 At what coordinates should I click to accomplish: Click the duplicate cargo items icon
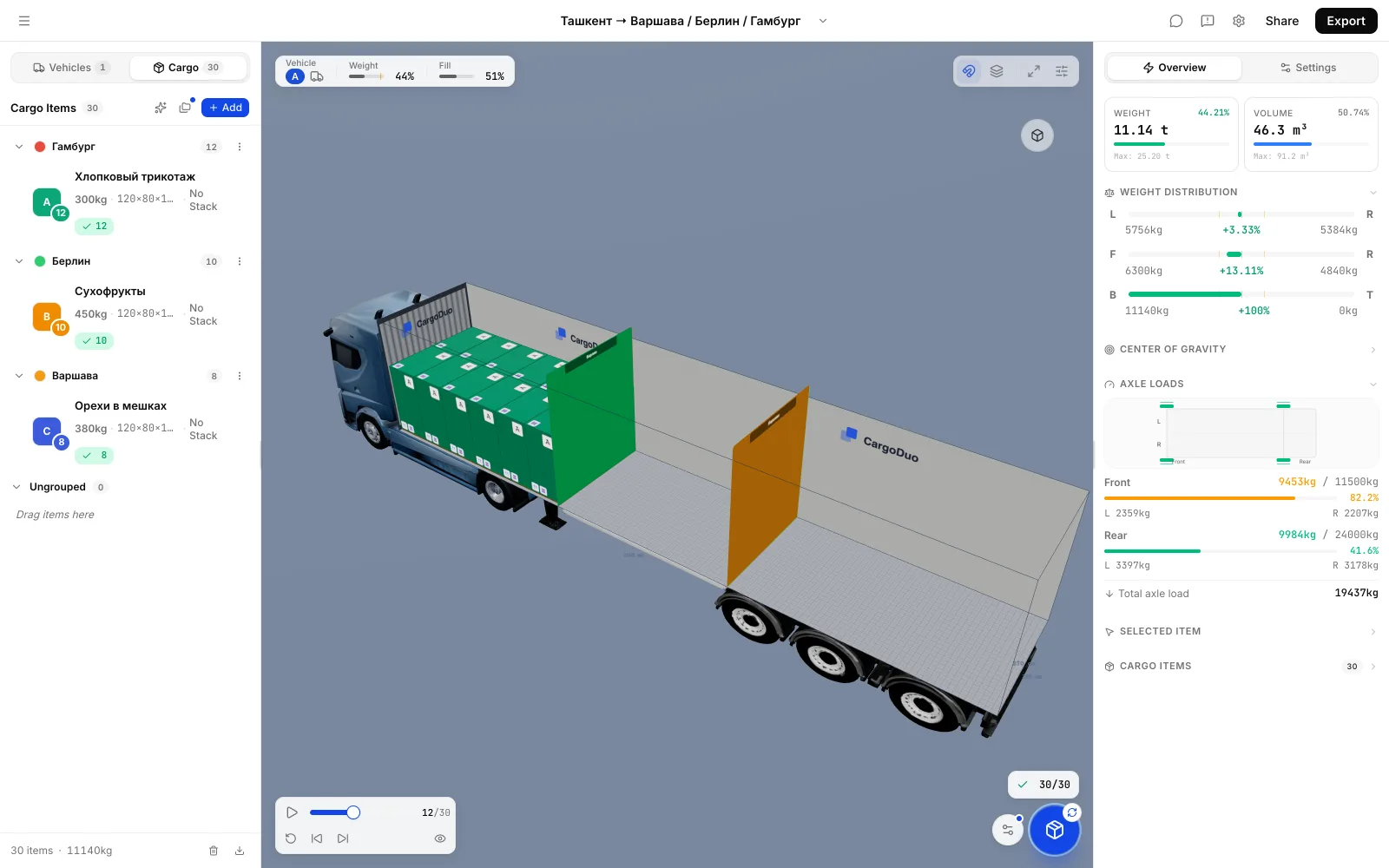pos(185,108)
